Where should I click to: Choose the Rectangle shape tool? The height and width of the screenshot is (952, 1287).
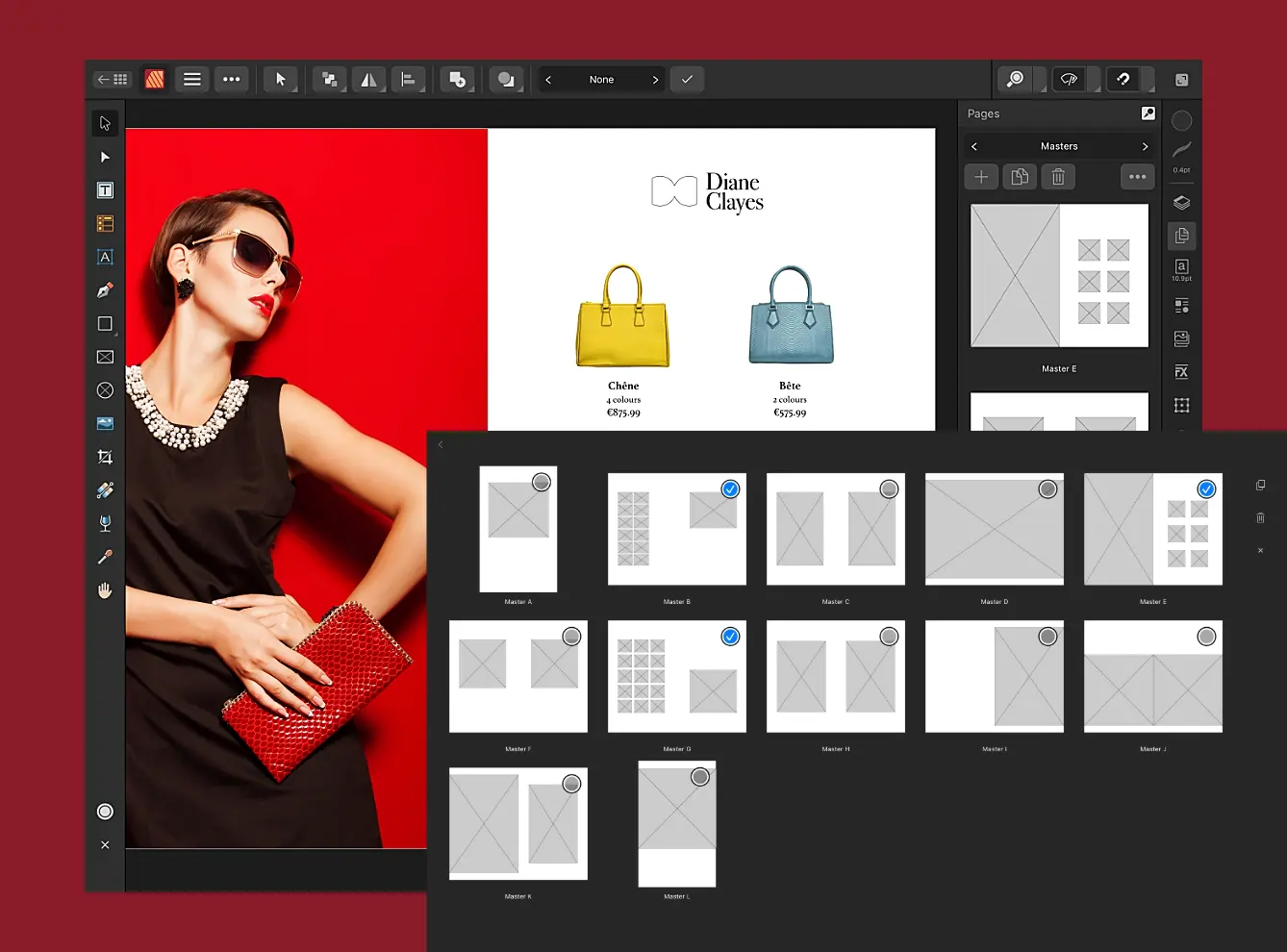pos(105,324)
